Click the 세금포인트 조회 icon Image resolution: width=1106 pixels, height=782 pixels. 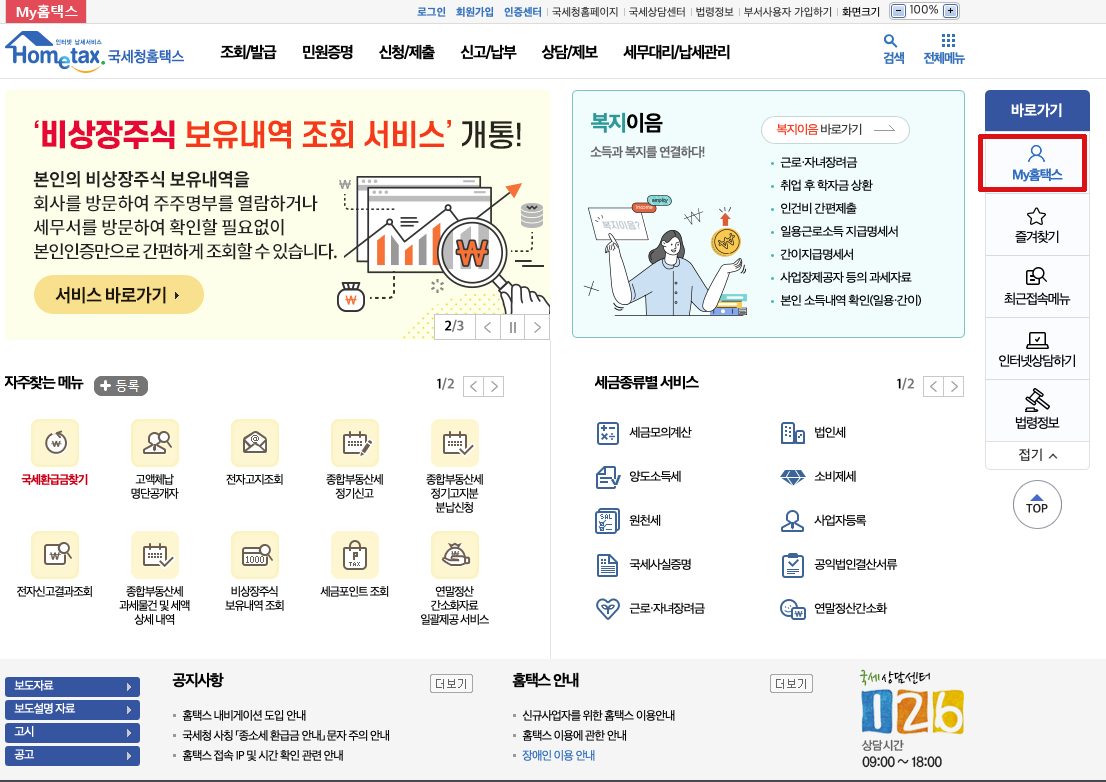[x=355, y=555]
